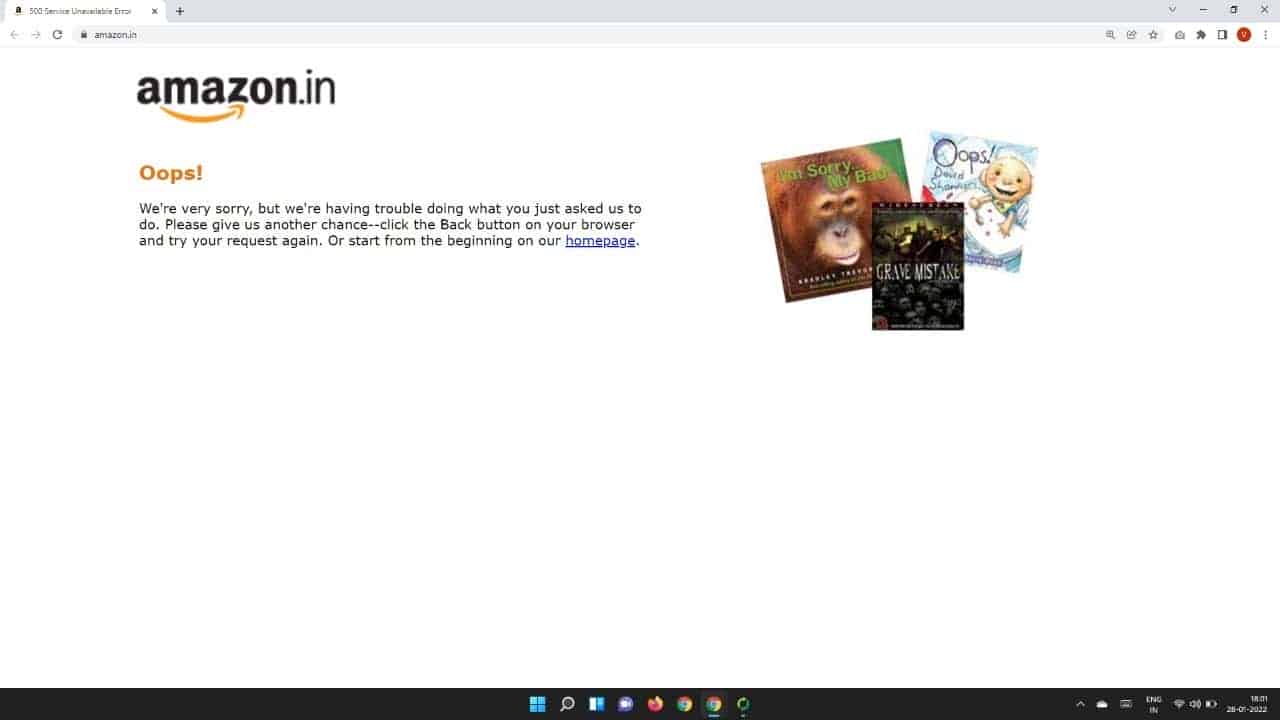Open the side panel icon
Viewport: 1280px width, 720px height.
1222,34
